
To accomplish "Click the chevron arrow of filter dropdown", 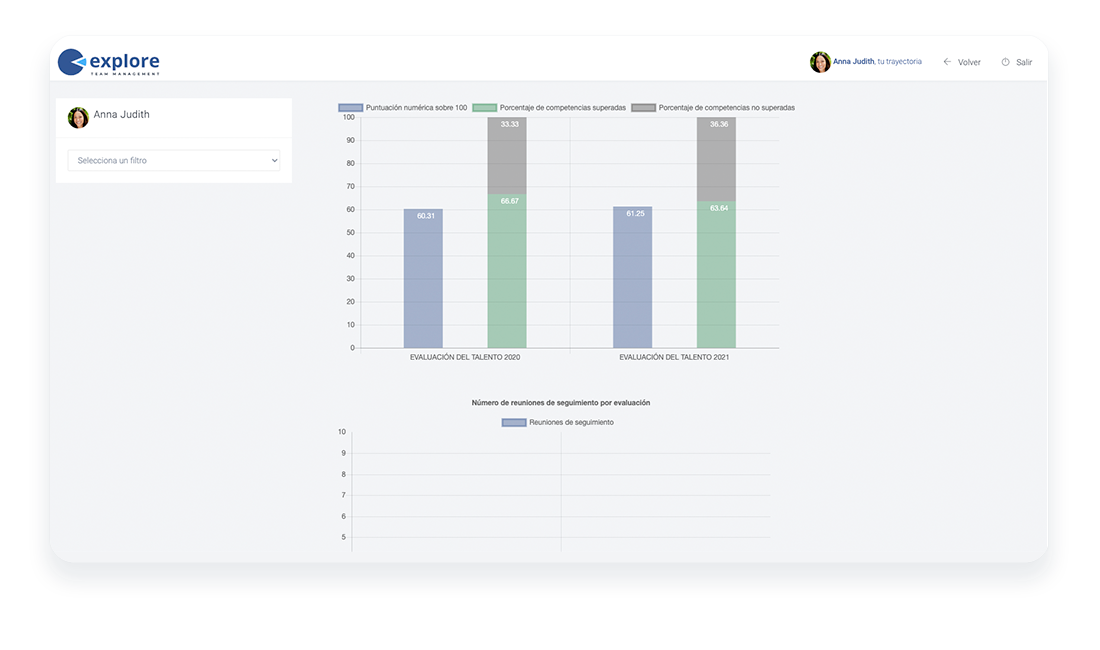I will (x=274, y=160).
